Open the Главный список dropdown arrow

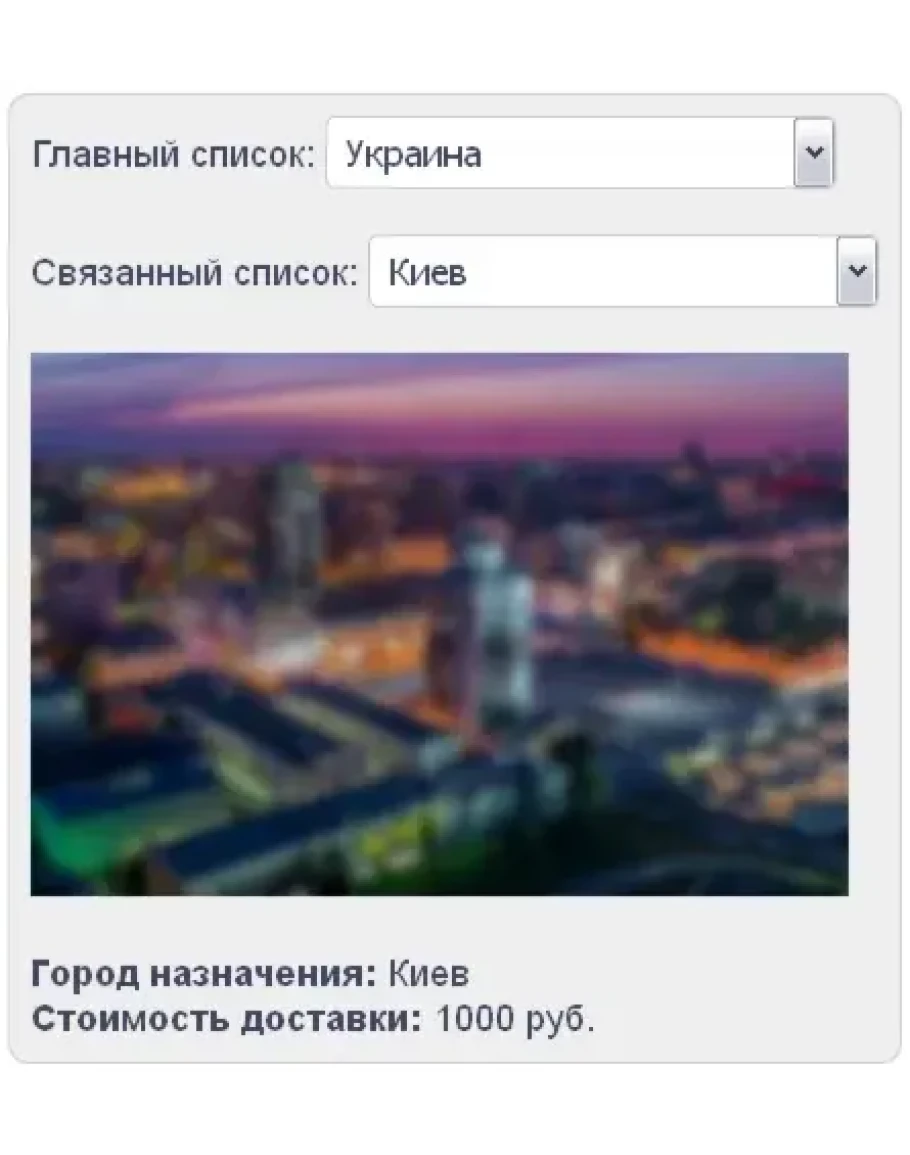click(x=813, y=152)
